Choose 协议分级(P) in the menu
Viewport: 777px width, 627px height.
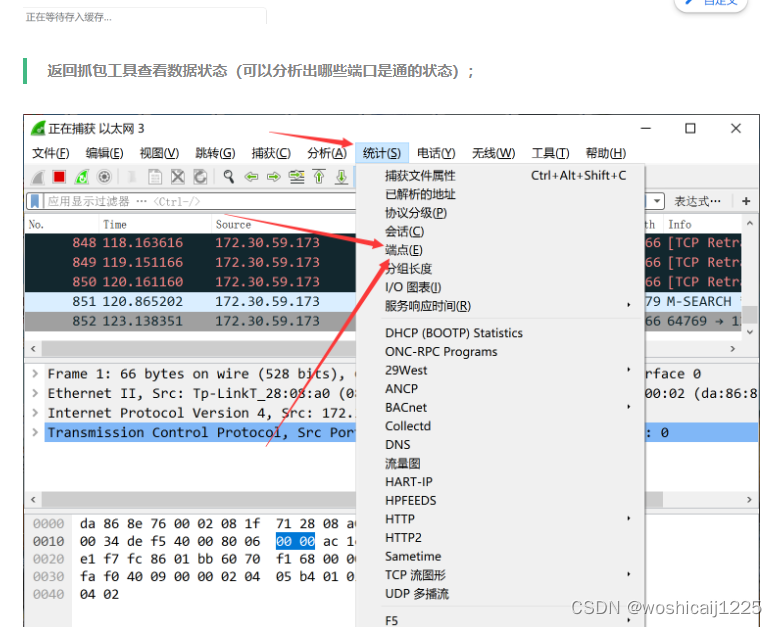coord(500,213)
